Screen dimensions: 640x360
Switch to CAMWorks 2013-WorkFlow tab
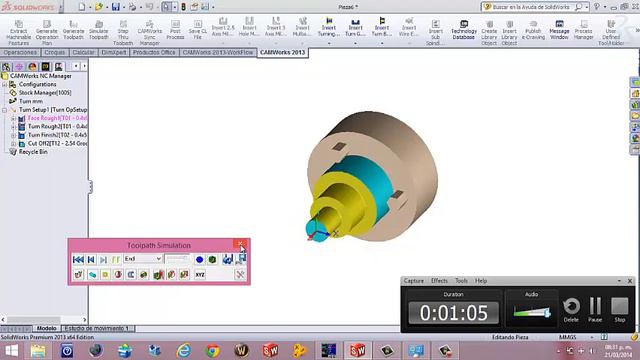(x=218, y=53)
